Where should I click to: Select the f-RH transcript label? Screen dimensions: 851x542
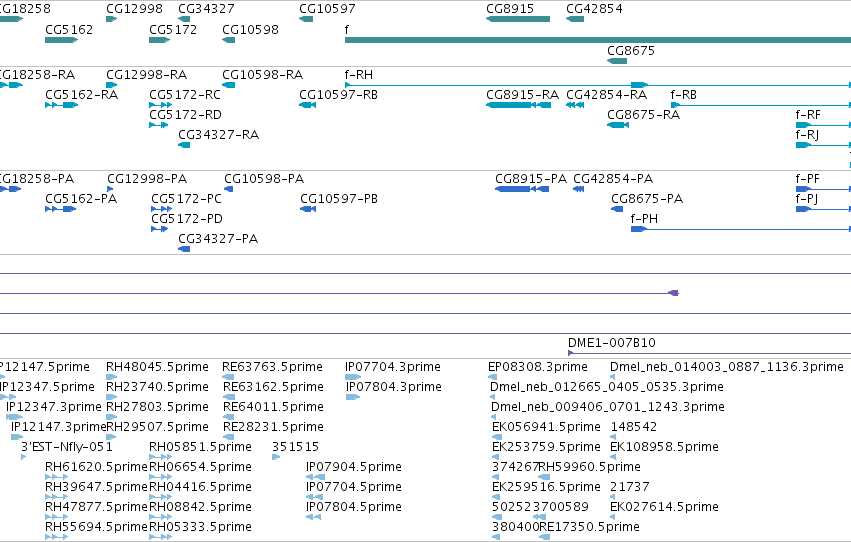click(x=359, y=75)
